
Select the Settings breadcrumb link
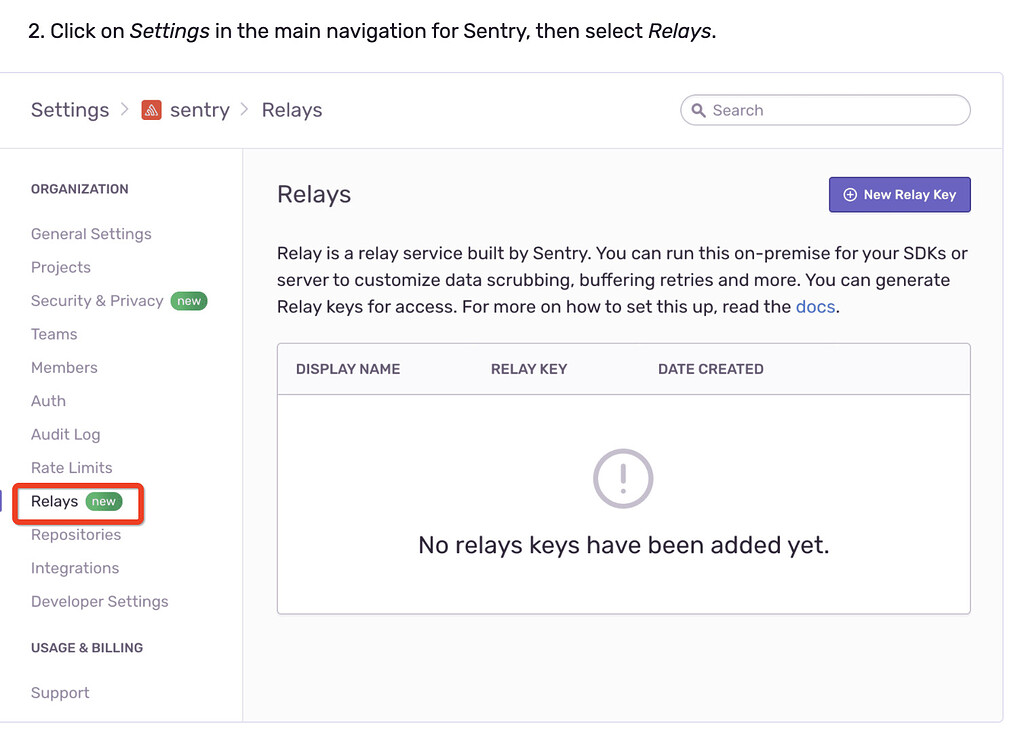pyautogui.click(x=69, y=110)
